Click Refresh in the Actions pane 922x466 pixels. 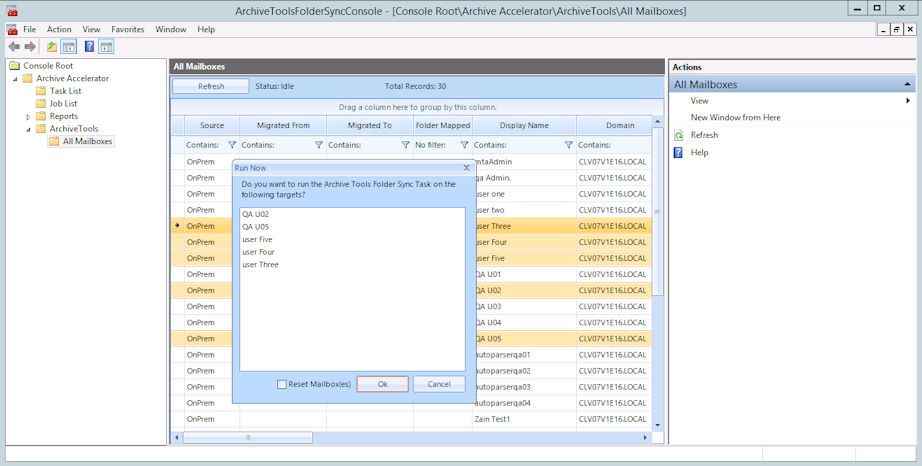tap(704, 135)
